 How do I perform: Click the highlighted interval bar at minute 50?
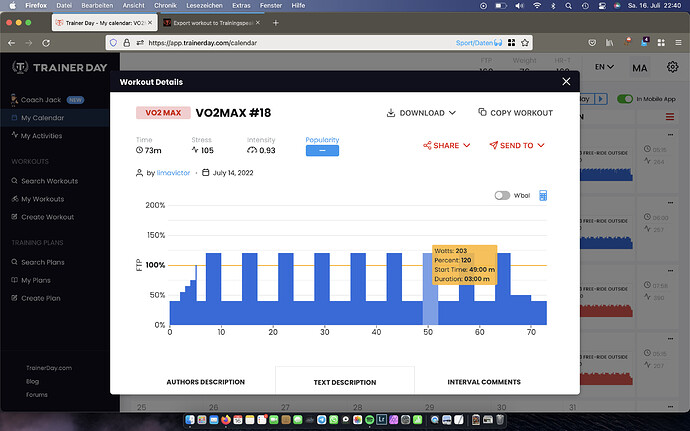(430, 289)
